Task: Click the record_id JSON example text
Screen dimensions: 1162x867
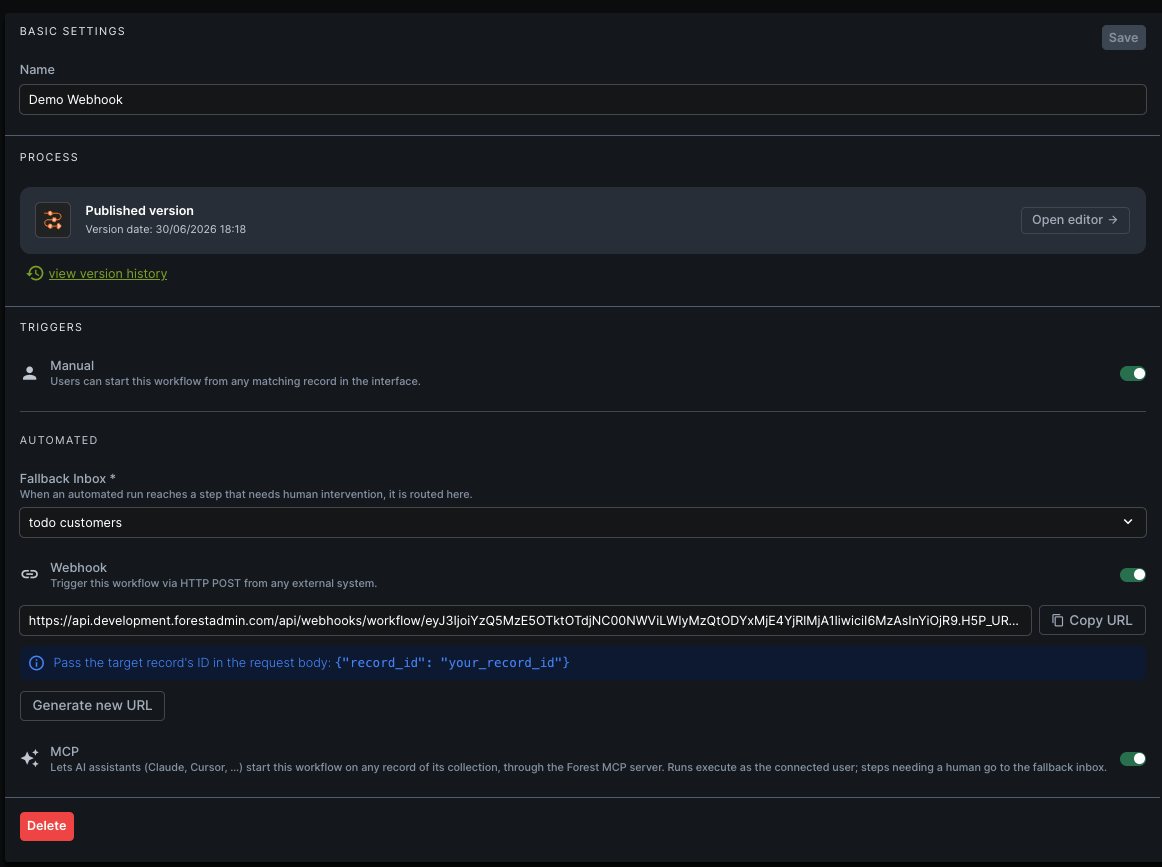Action: [x=452, y=663]
